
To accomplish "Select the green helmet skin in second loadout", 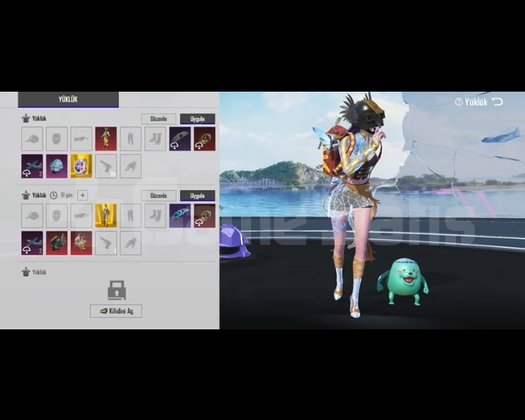I will [57, 243].
